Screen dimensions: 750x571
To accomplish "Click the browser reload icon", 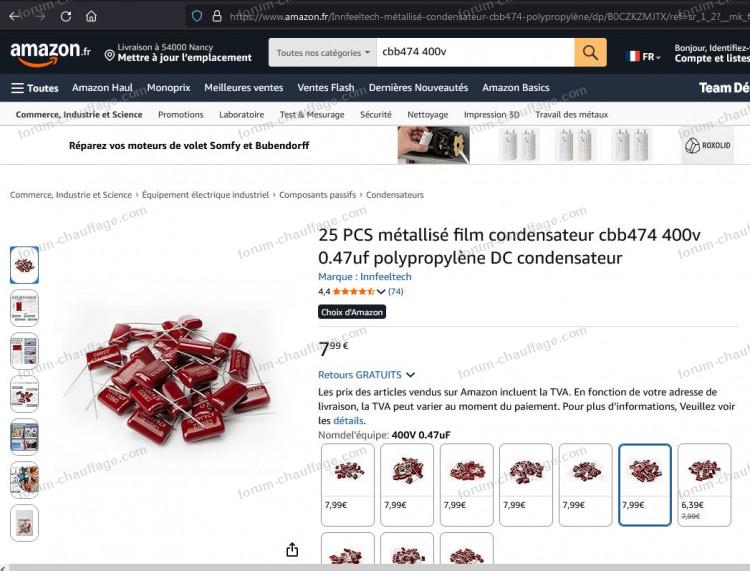I will click(66, 16).
